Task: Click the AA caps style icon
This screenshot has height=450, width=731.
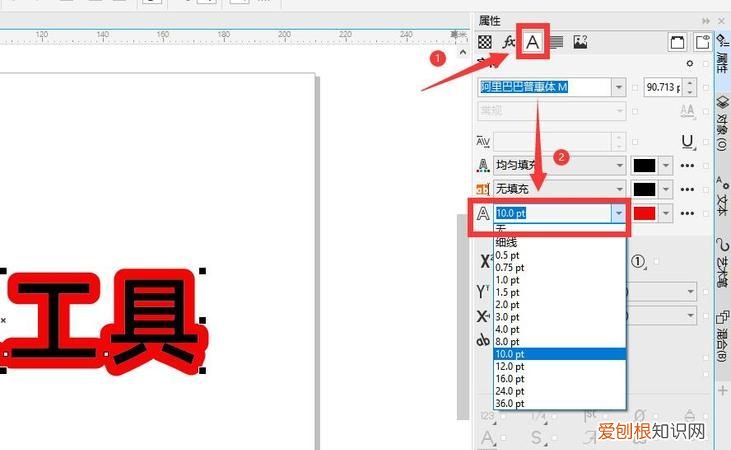Action: (687, 111)
